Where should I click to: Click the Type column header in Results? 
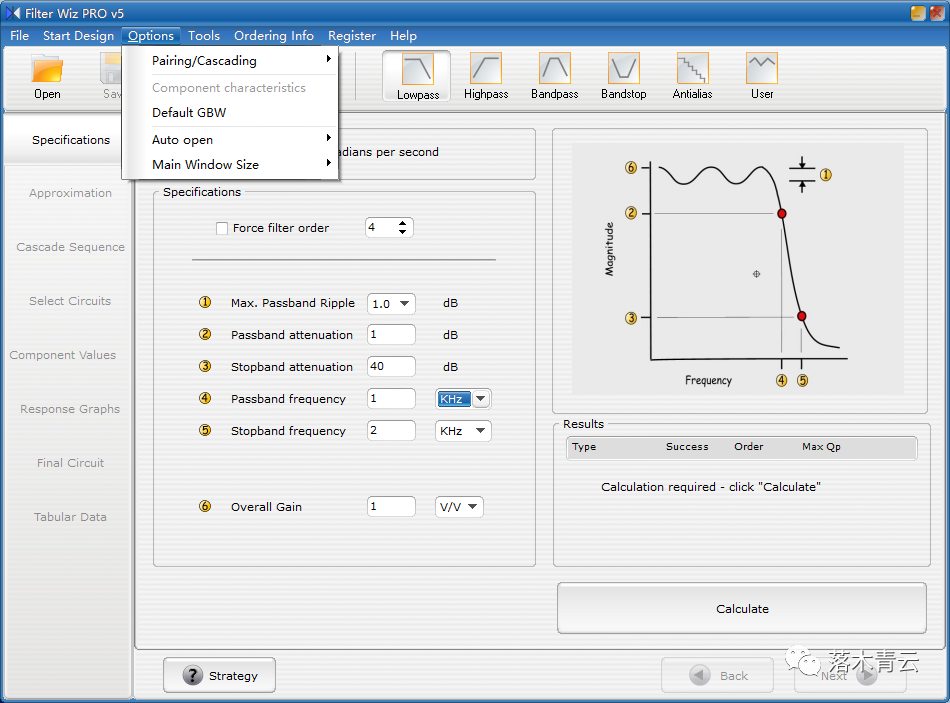584,447
